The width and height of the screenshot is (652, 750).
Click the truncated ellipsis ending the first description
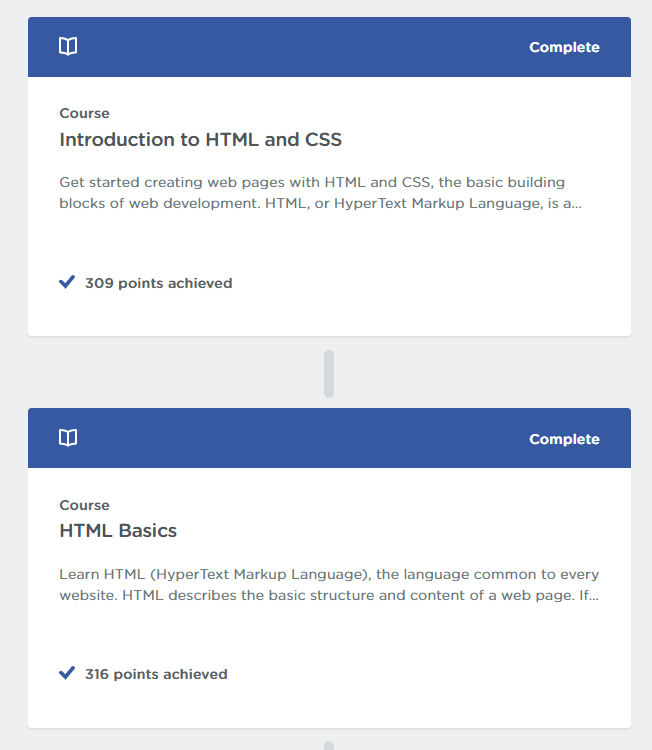tap(576, 206)
